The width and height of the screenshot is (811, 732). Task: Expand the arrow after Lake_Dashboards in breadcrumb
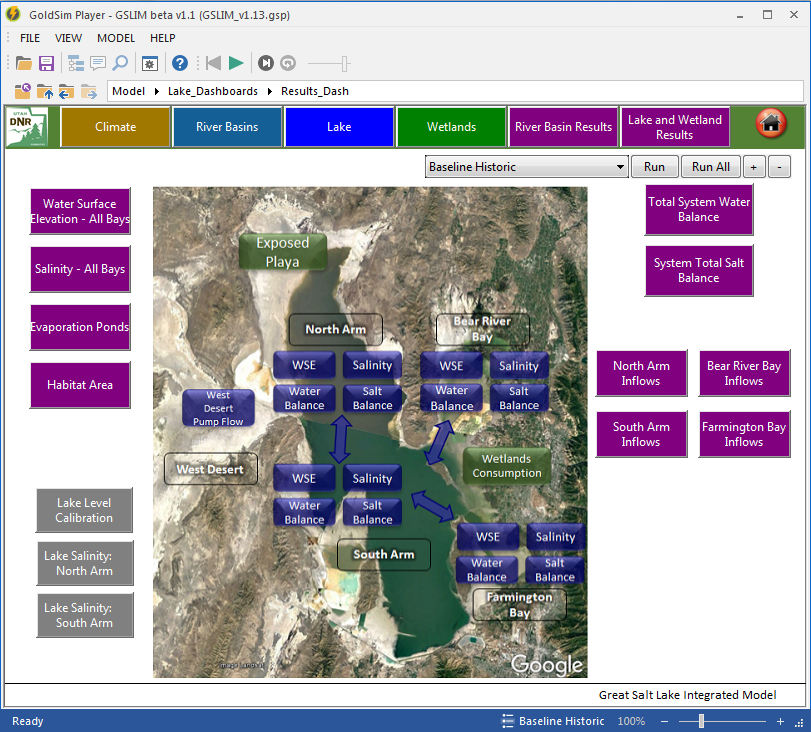click(x=269, y=92)
